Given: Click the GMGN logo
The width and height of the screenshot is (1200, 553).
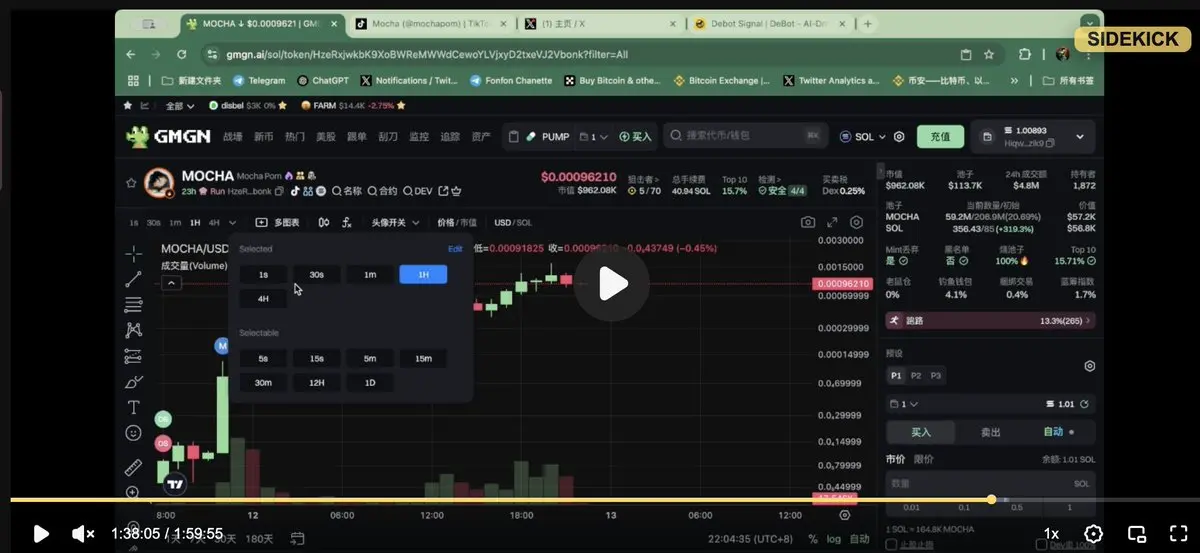Looking at the screenshot, I should tap(166, 136).
